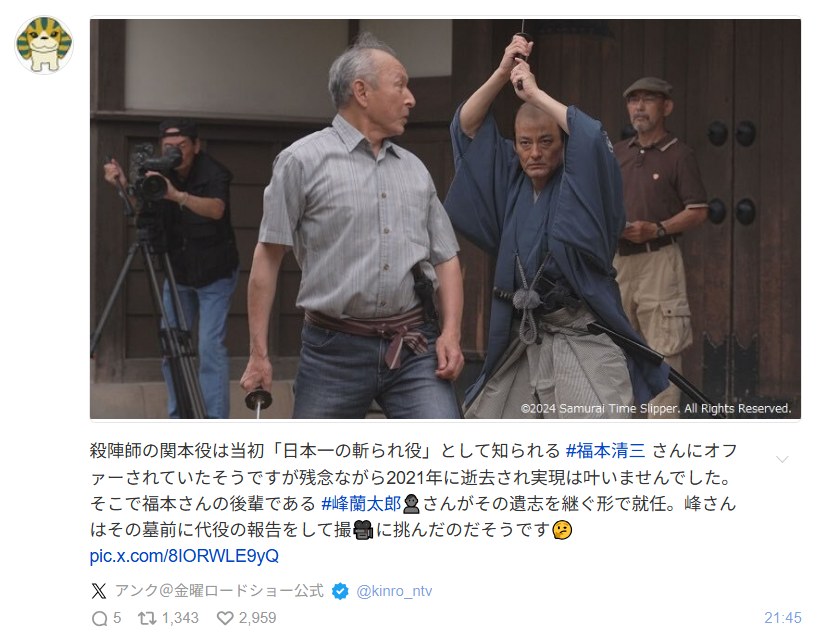Click the ninja emoji after 峰蘭太郎

pos(411,504)
